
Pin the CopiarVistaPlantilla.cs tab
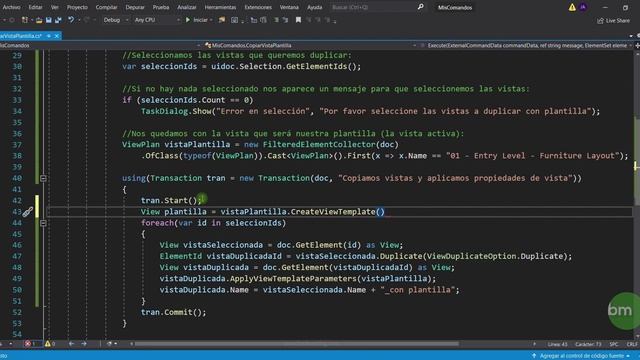(49, 36)
